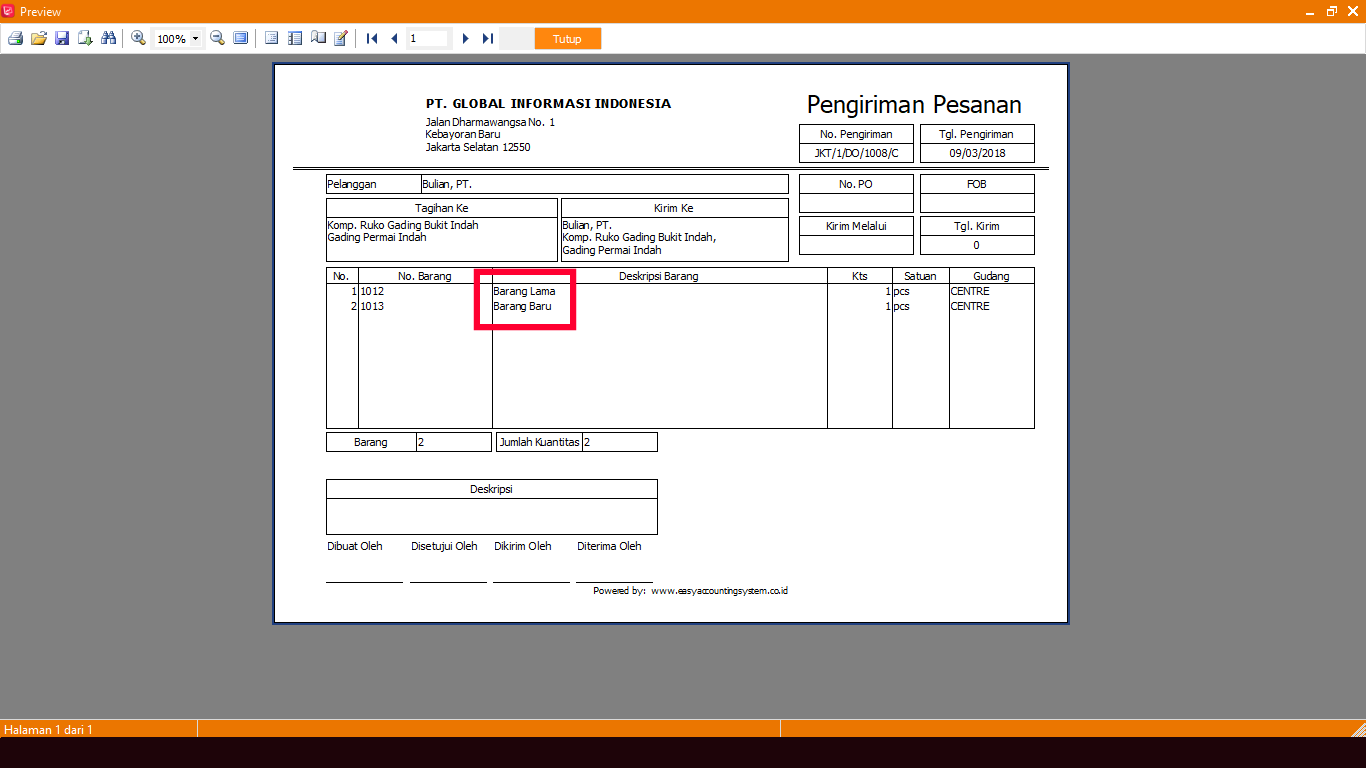Viewport: 1366px width, 768px height.
Task: Click the orange Tutup button
Action: 567,39
